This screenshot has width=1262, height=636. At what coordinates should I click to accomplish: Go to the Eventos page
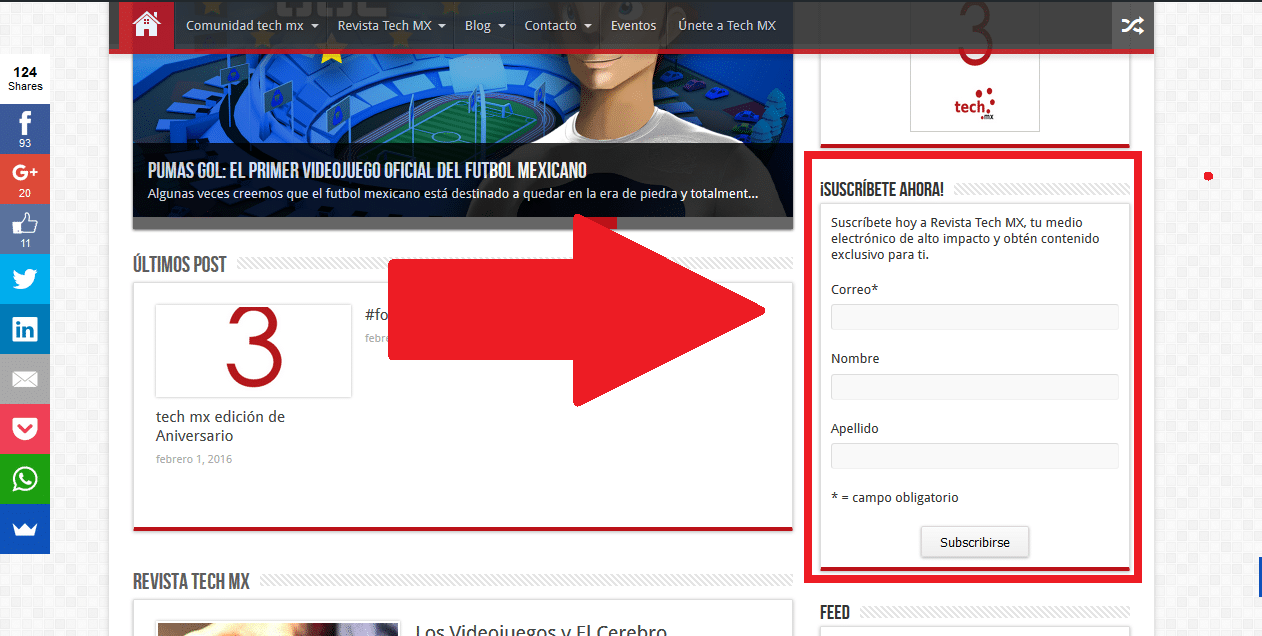(634, 25)
